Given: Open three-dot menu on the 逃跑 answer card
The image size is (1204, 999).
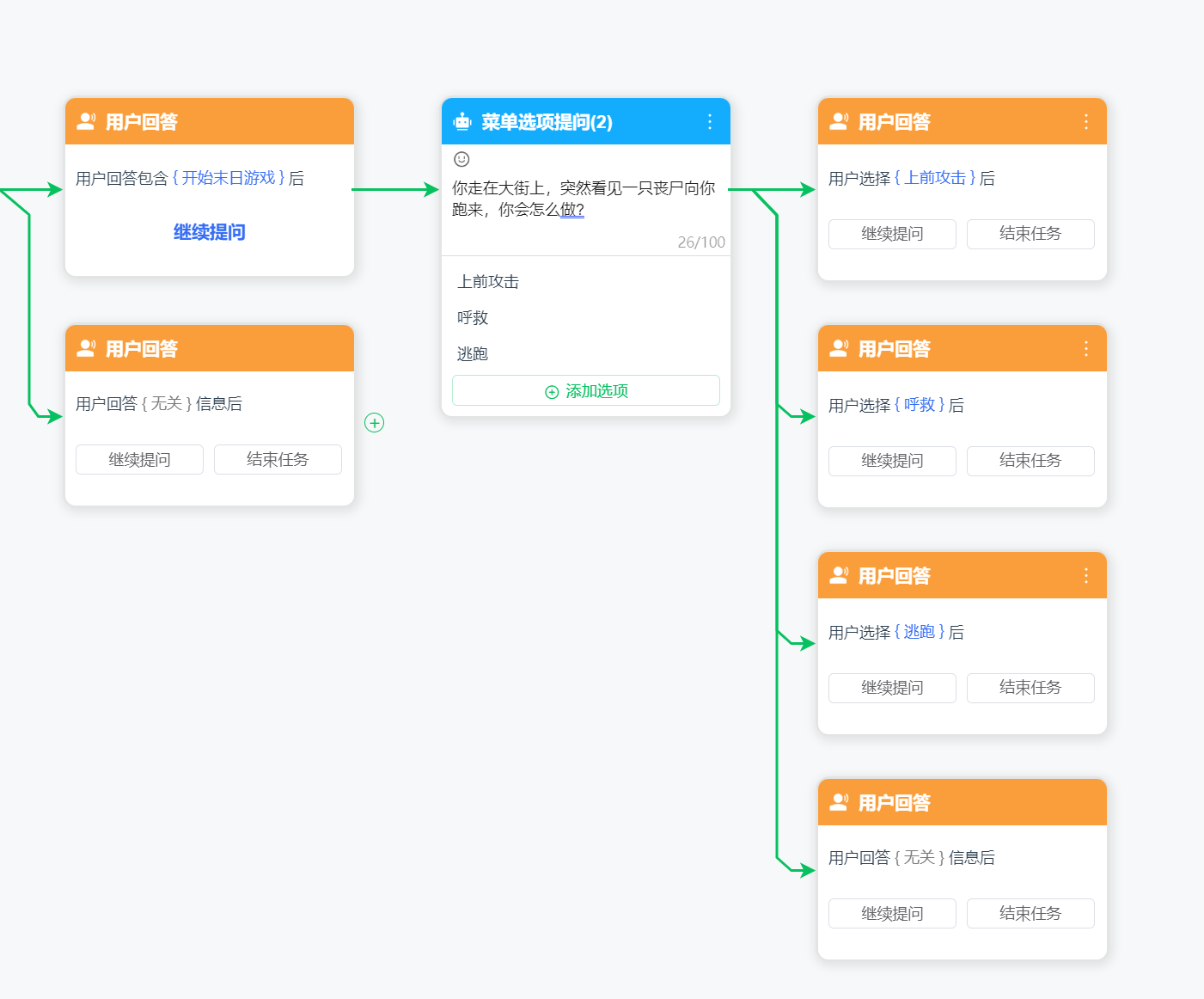Looking at the screenshot, I should pyautogui.click(x=1086, y=576).
